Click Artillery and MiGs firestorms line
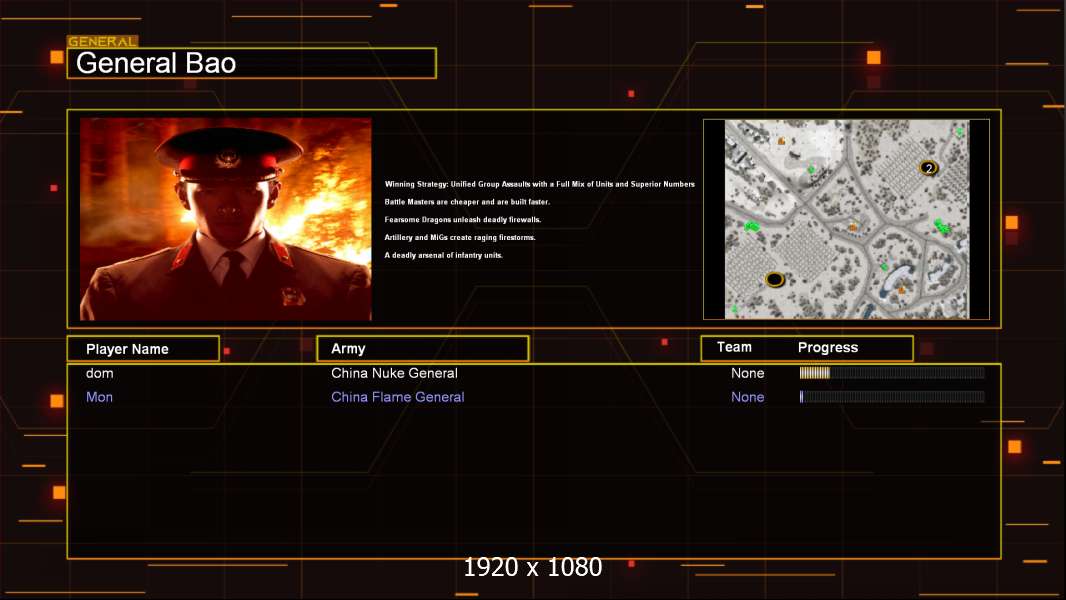Image resolution: width=1066 pixels, height=600 pixels. [460, 237]
